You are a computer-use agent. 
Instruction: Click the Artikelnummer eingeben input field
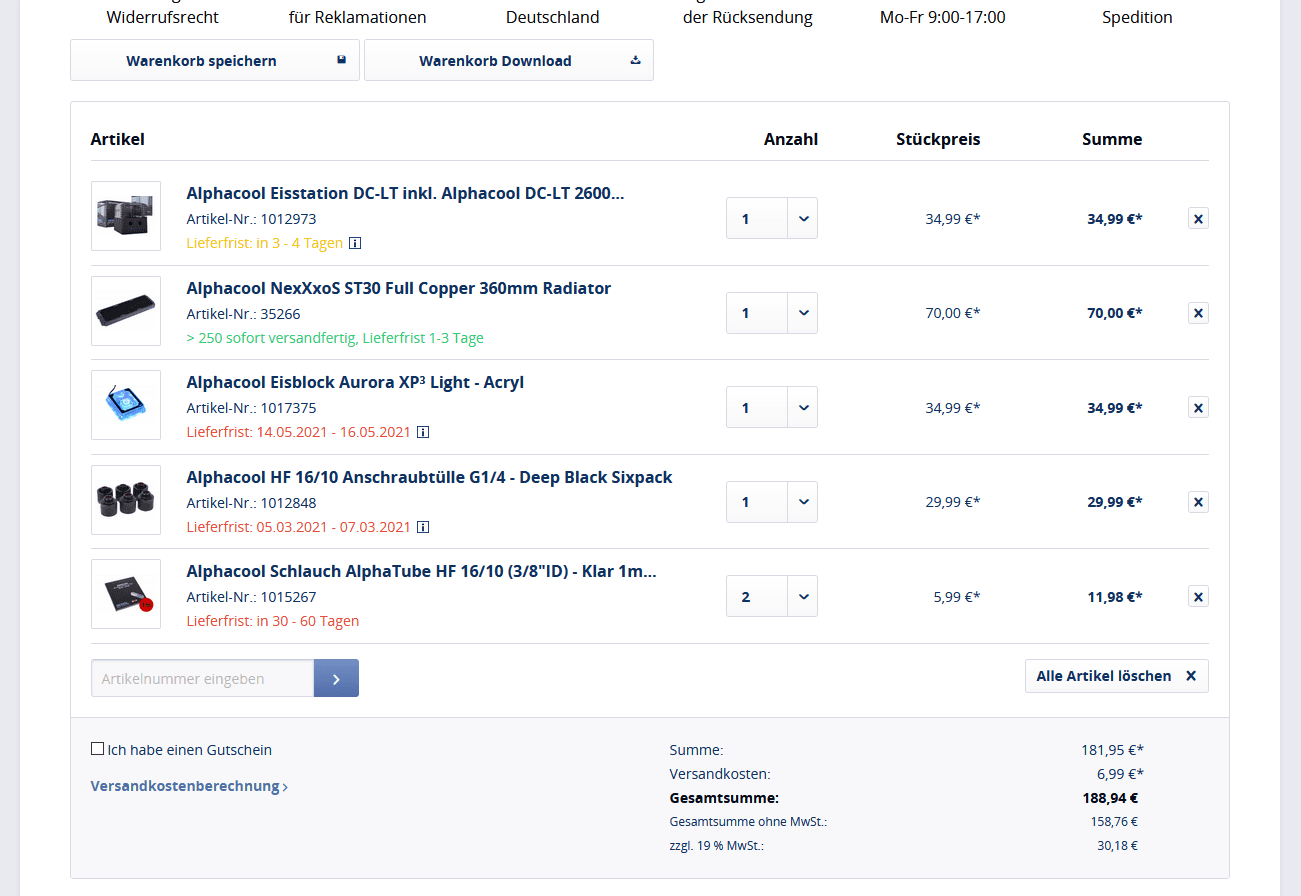tap(202, 678)
